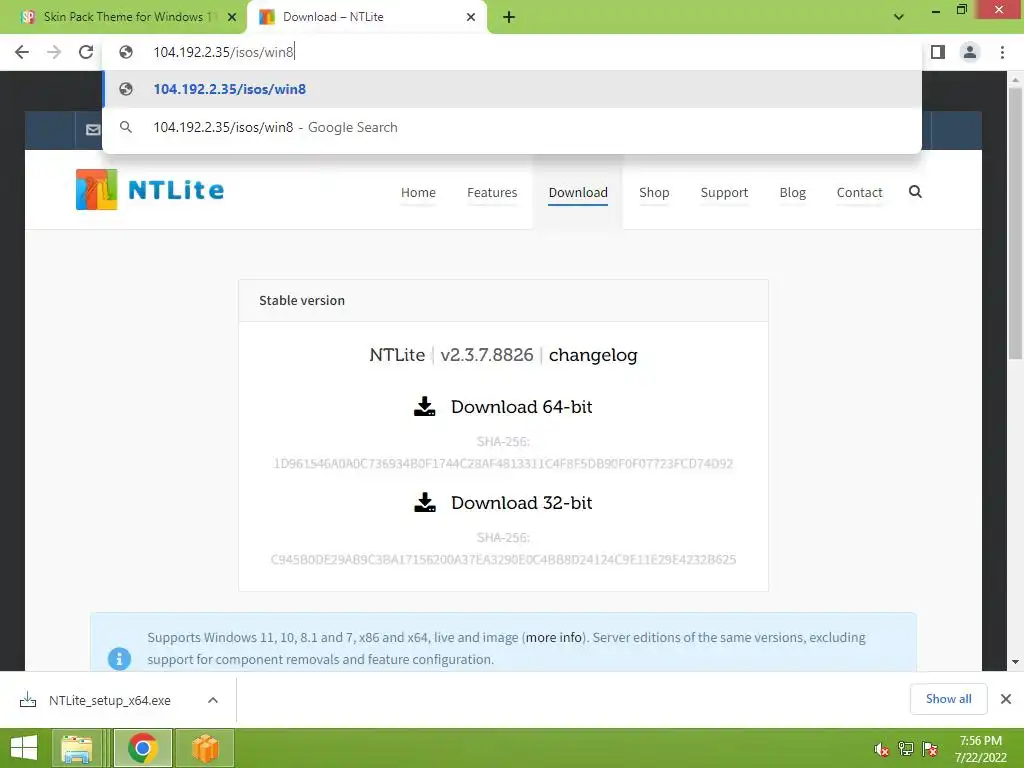Open a new browser tab
The height and width of the screenshot is (768, 1024).
tap(509, 17)
